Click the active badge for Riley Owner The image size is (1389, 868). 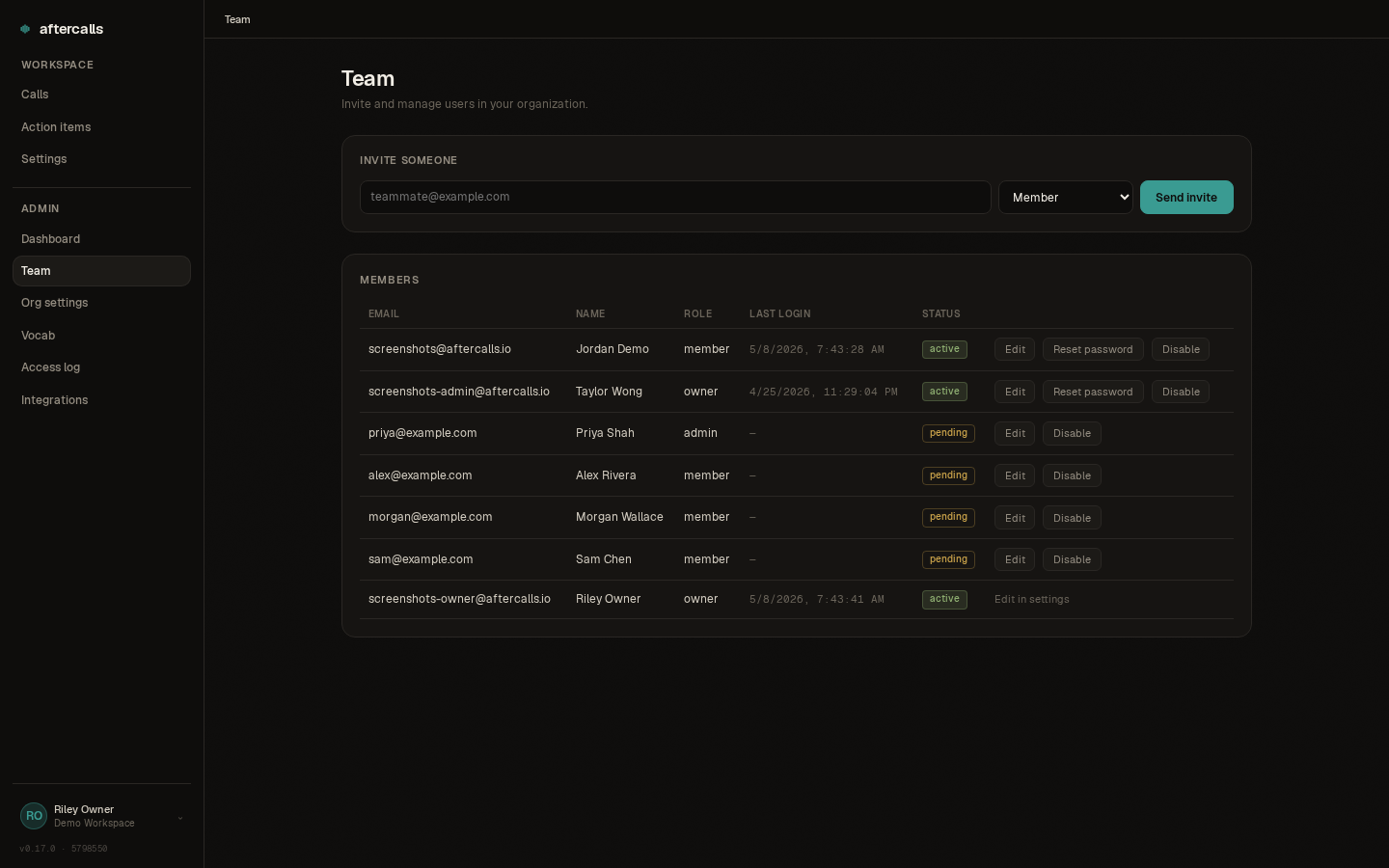(944, 599)
